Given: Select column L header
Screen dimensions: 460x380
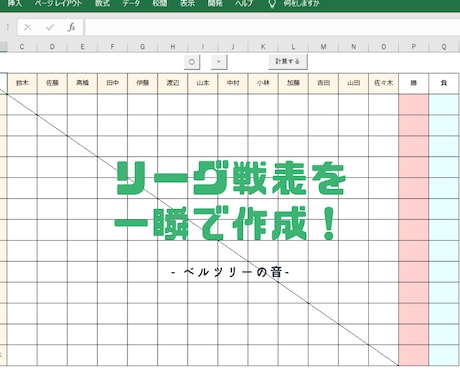Looking at the screenshot, I should pyautogui.click(x=293, y=47).
